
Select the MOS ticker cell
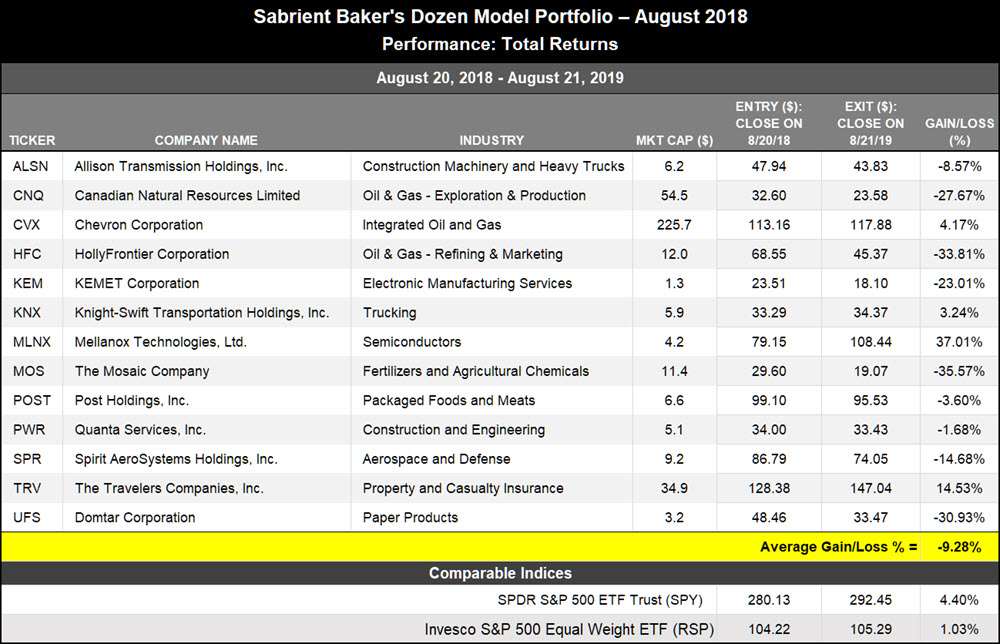click(29, 372)
